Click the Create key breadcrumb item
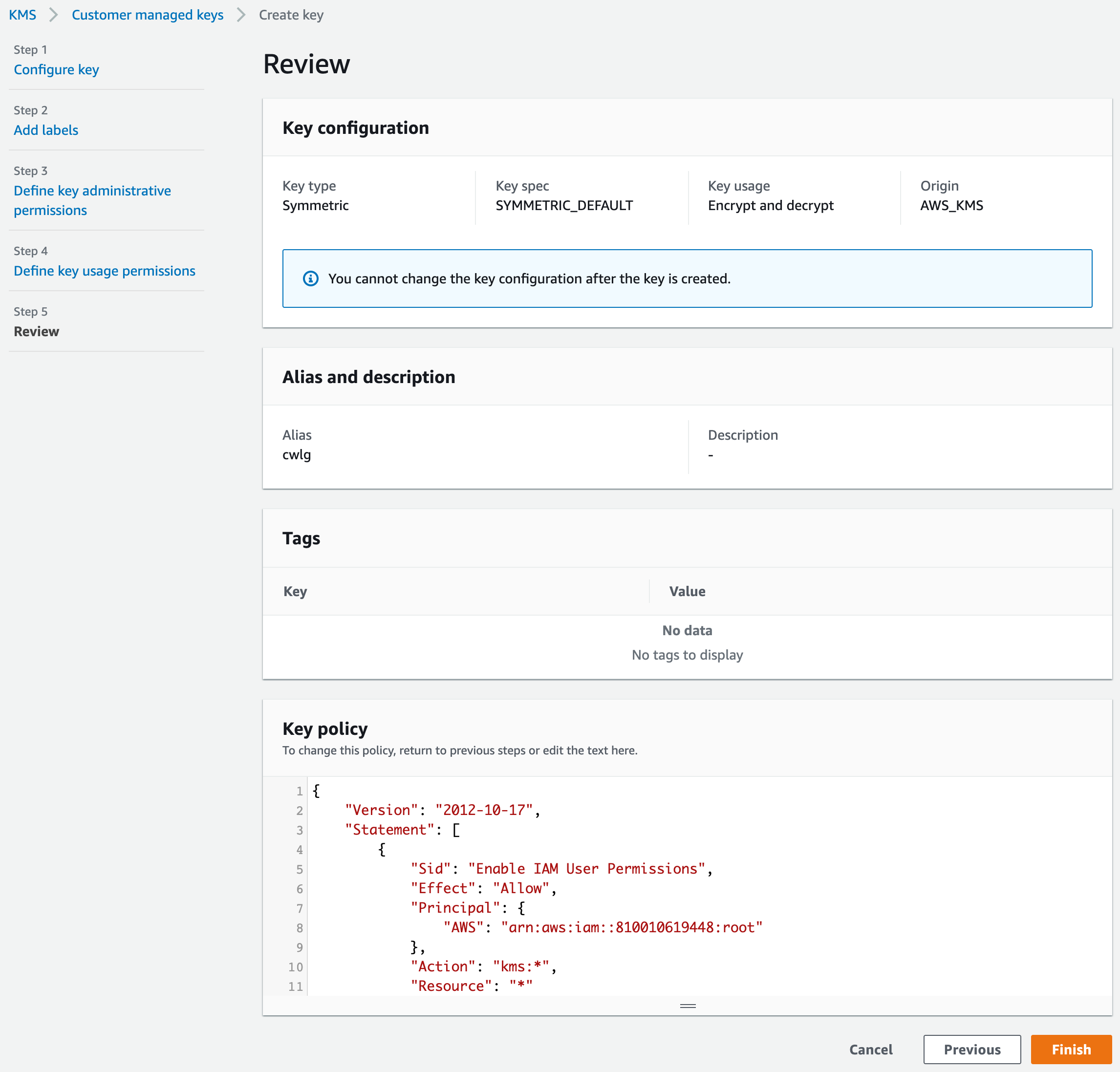 point(291,14)
